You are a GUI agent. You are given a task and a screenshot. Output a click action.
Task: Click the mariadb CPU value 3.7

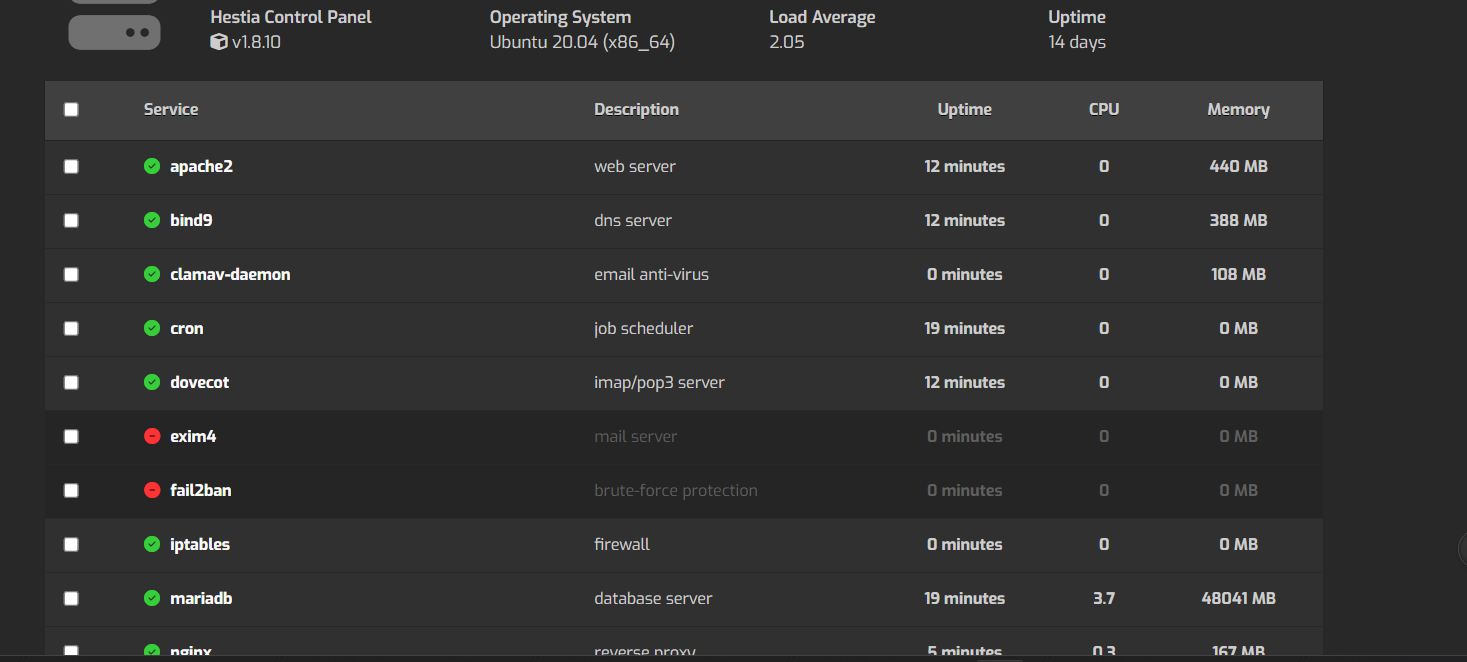click(1104, 598)
